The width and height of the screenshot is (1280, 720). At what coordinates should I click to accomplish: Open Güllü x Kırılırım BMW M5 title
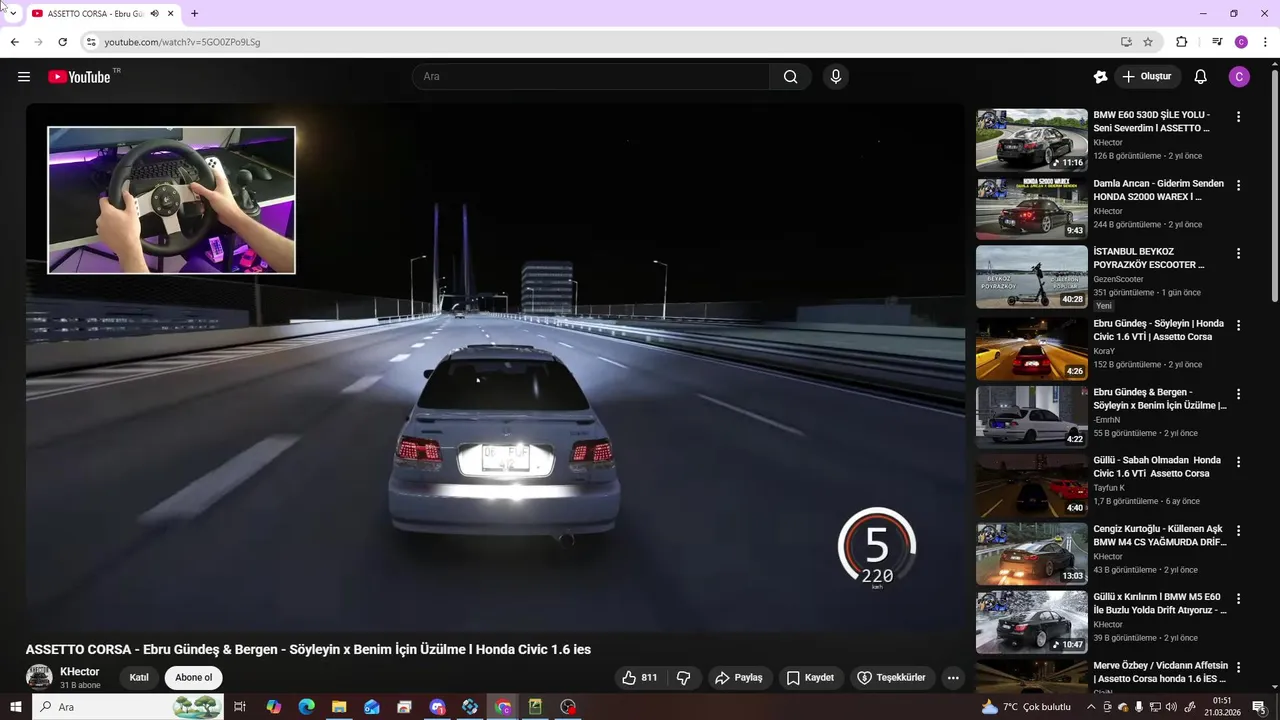(x=1159, y=603)
